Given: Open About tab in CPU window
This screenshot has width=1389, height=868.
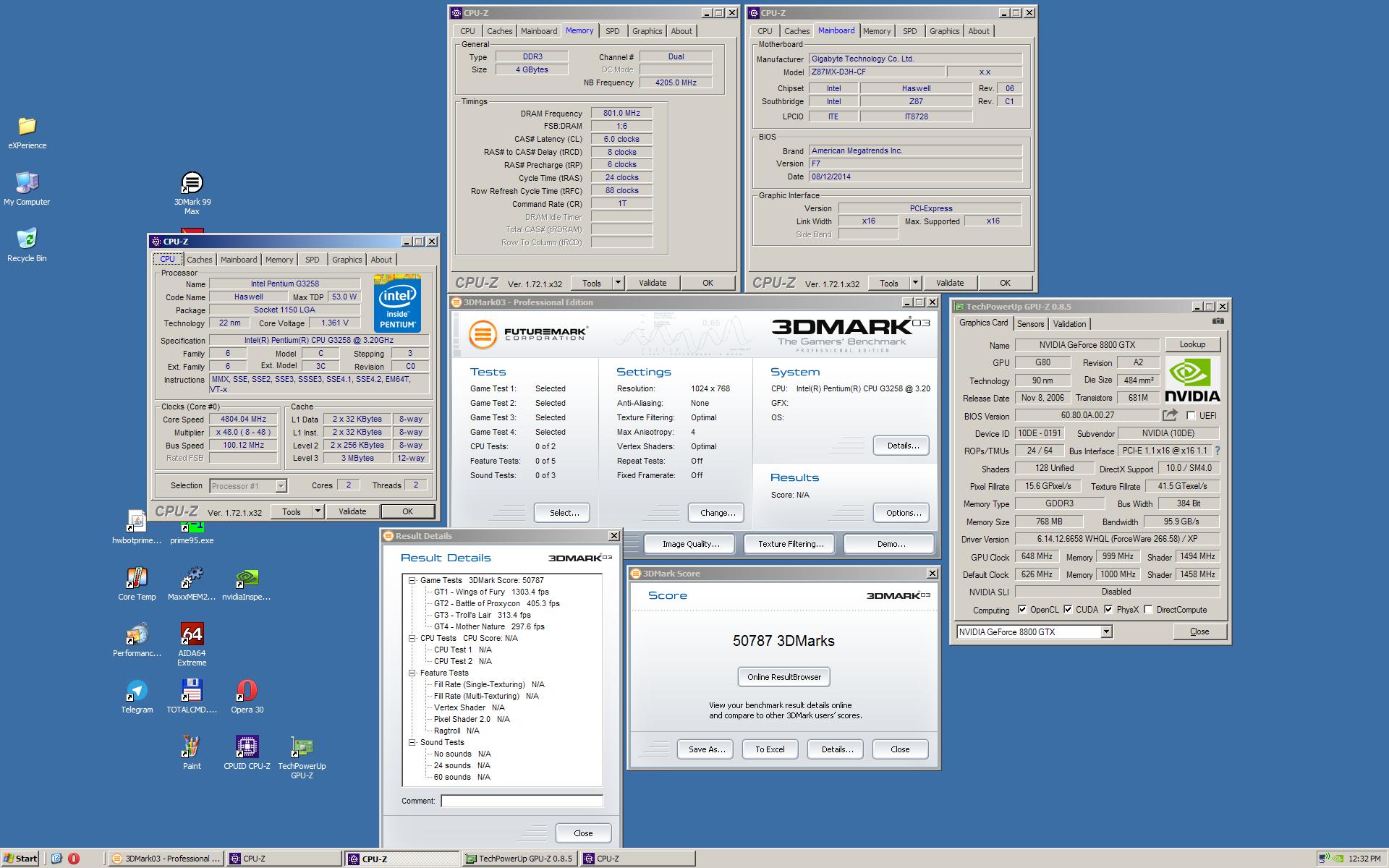Looking at the screenshot, I should (381, 260).
